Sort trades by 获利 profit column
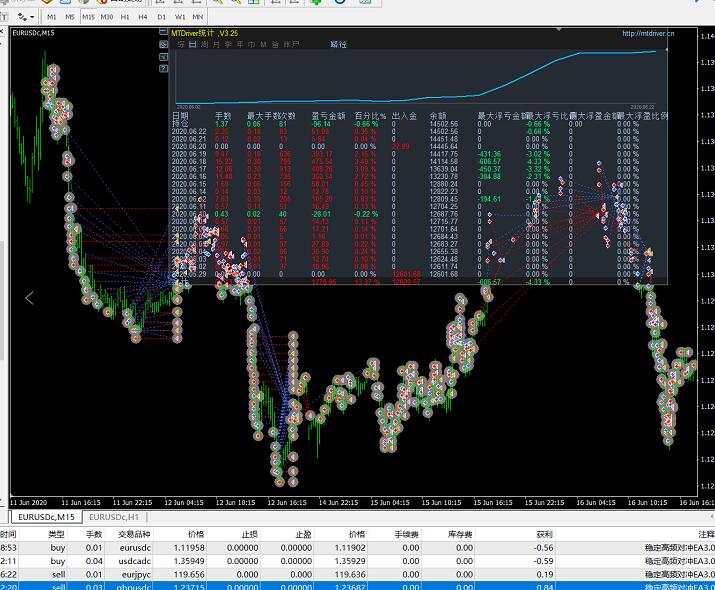This screenshot has width=715, height=590. tap(544, 534)
